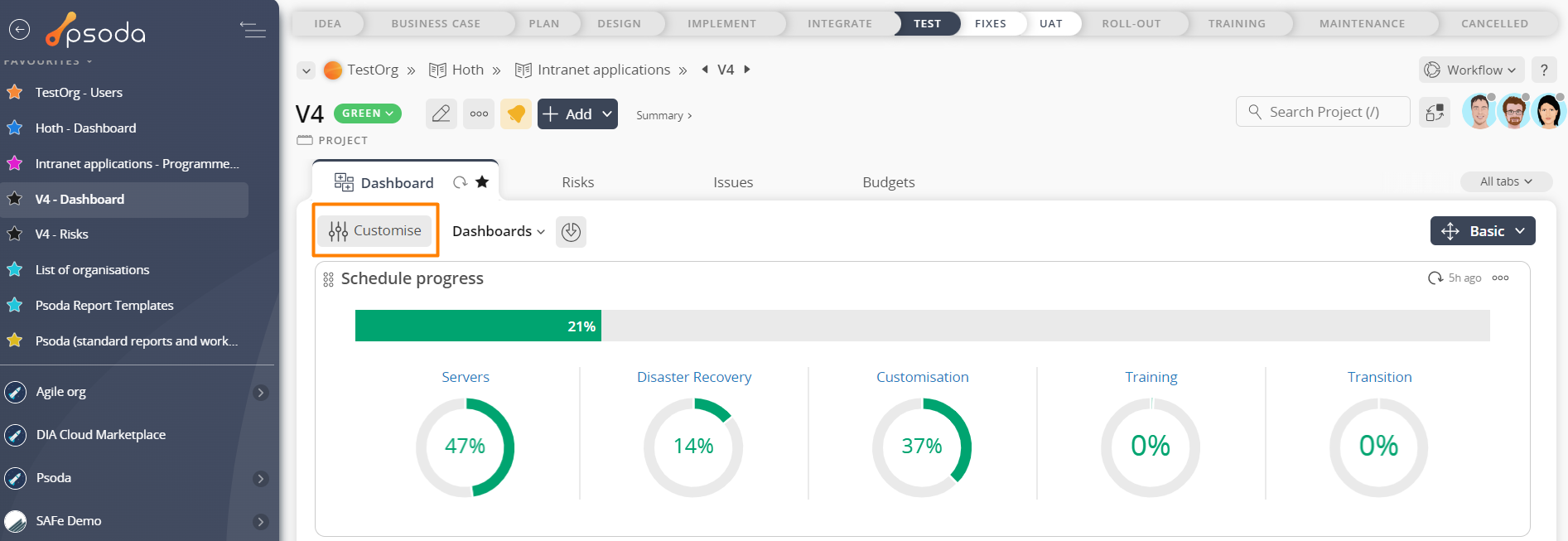This screenshot has height=541, width=1568.
Task: Open the Dashboards dropdown
Action: 499,231
